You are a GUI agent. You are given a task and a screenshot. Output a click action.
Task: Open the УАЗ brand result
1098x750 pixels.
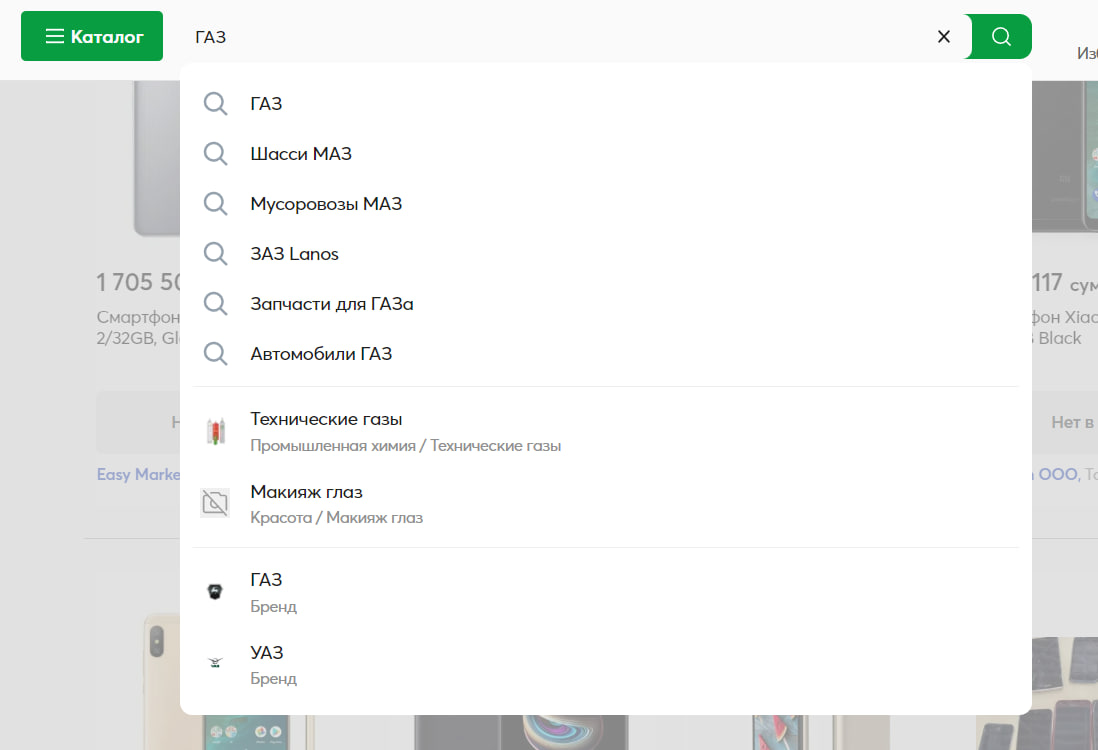[x=606, y=664]
